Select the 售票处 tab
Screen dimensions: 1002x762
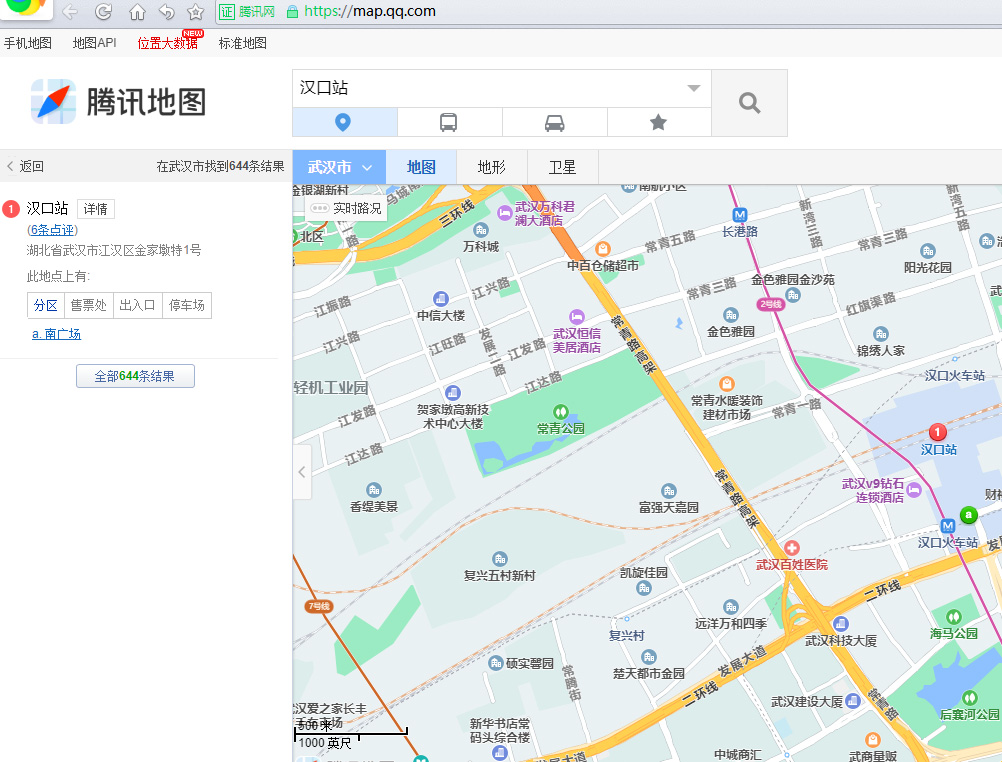(89, 306)
